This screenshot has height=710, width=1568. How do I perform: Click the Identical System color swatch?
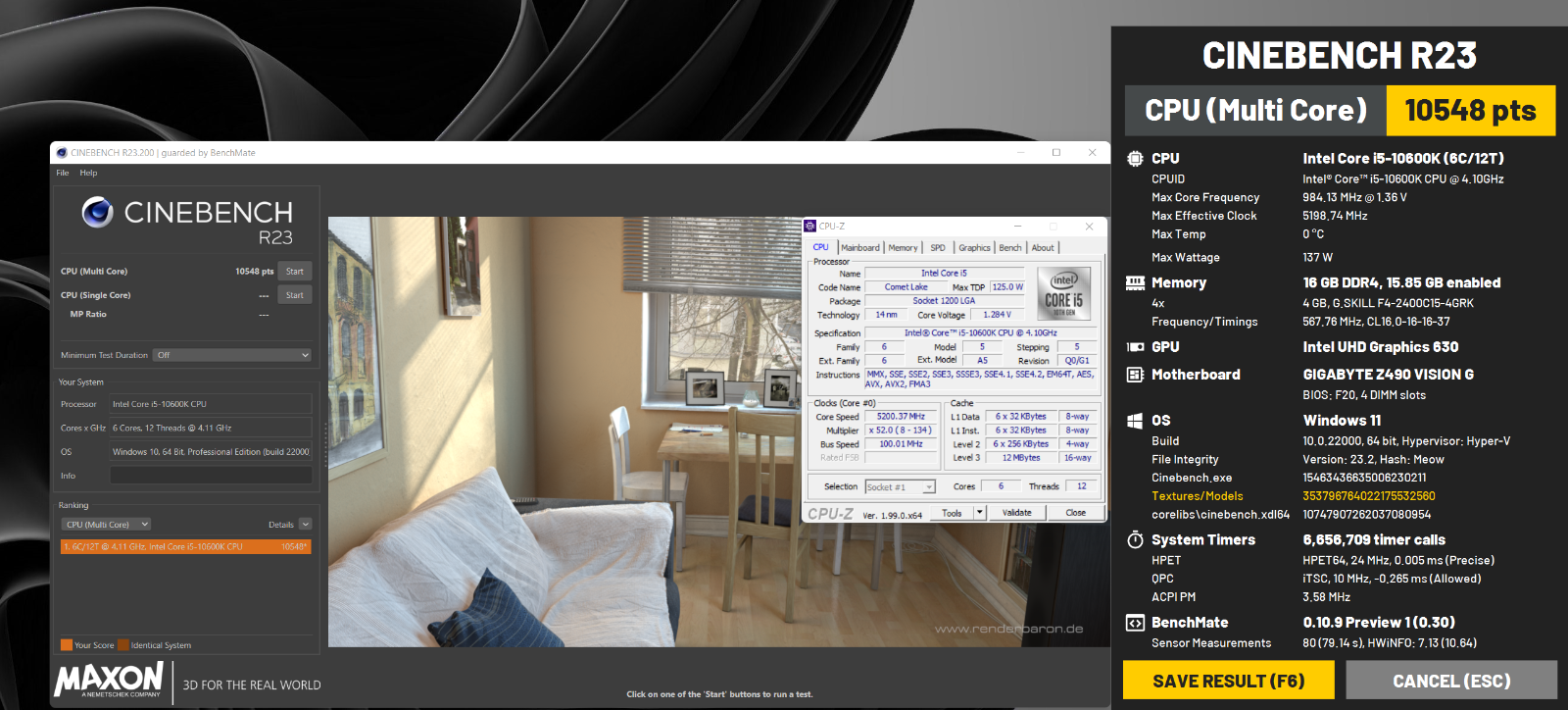(123, 645)
